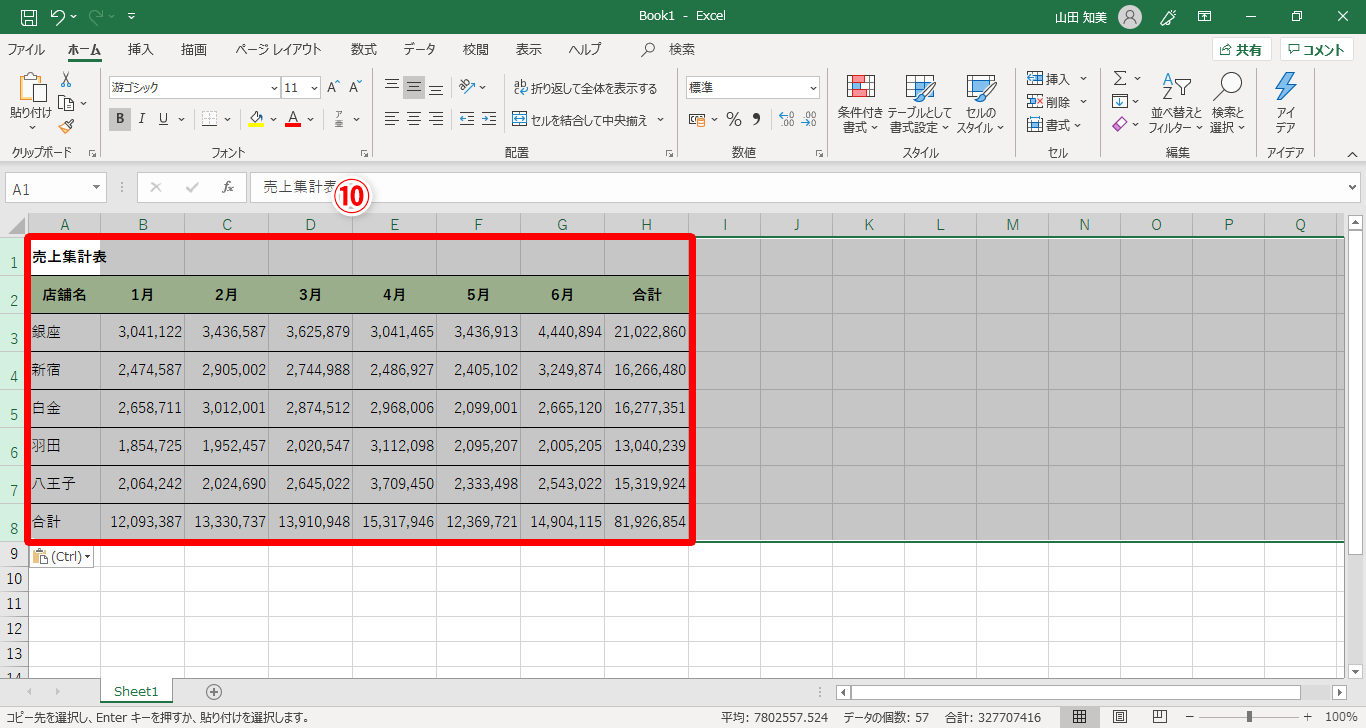The image size is (1366, 728).
Task: Click the formula bar text field
Action: [x=797, y=187]
